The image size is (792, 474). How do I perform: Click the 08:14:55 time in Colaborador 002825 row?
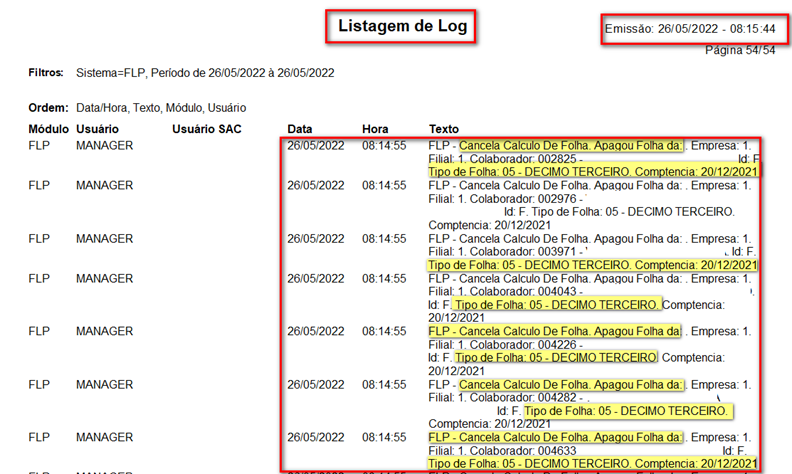tap(384, 146)
